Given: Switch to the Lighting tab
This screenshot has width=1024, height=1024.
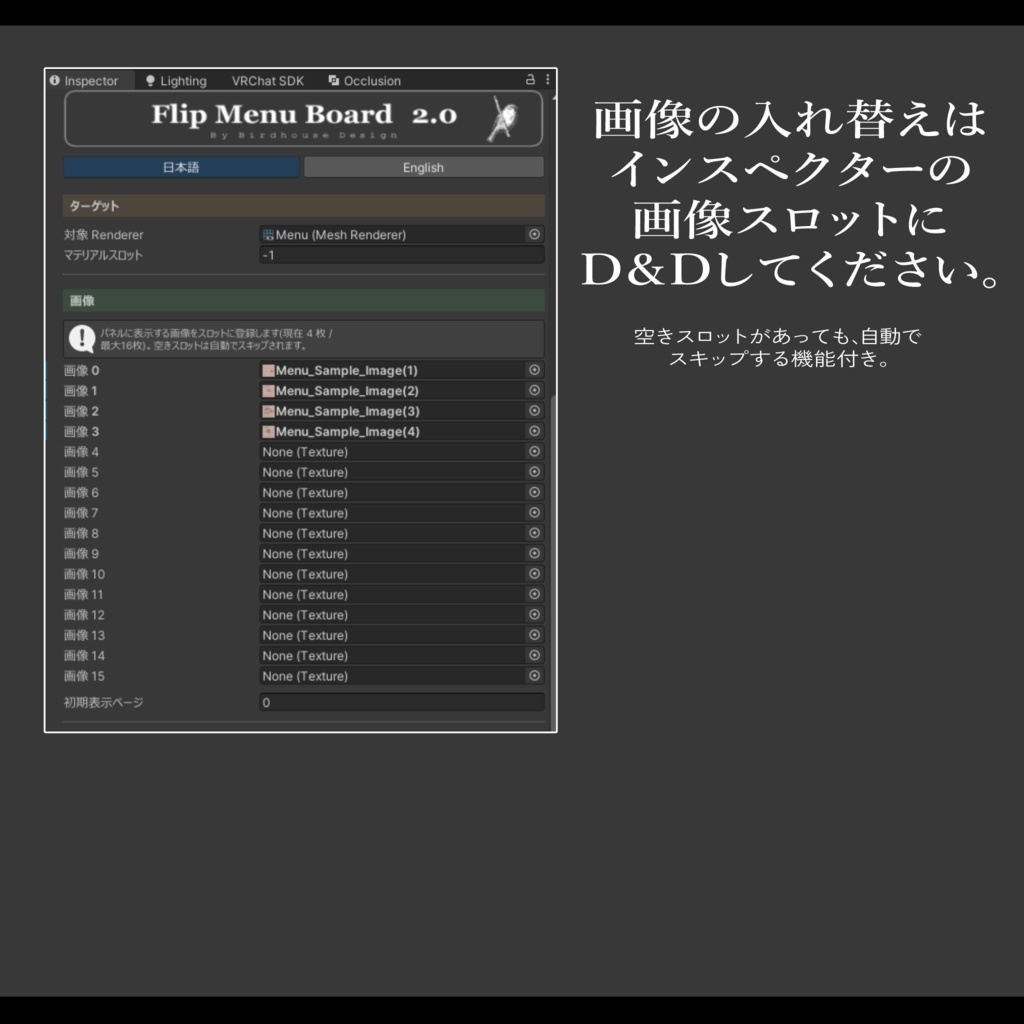Looking at the screenshot, I should pyautogui.click(x=176, y=81).
